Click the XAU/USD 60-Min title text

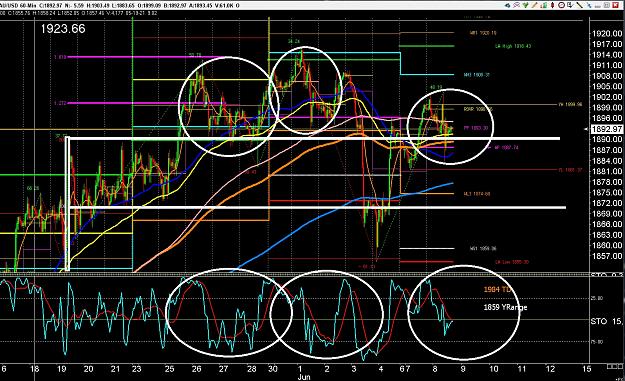tap(17, 5)
